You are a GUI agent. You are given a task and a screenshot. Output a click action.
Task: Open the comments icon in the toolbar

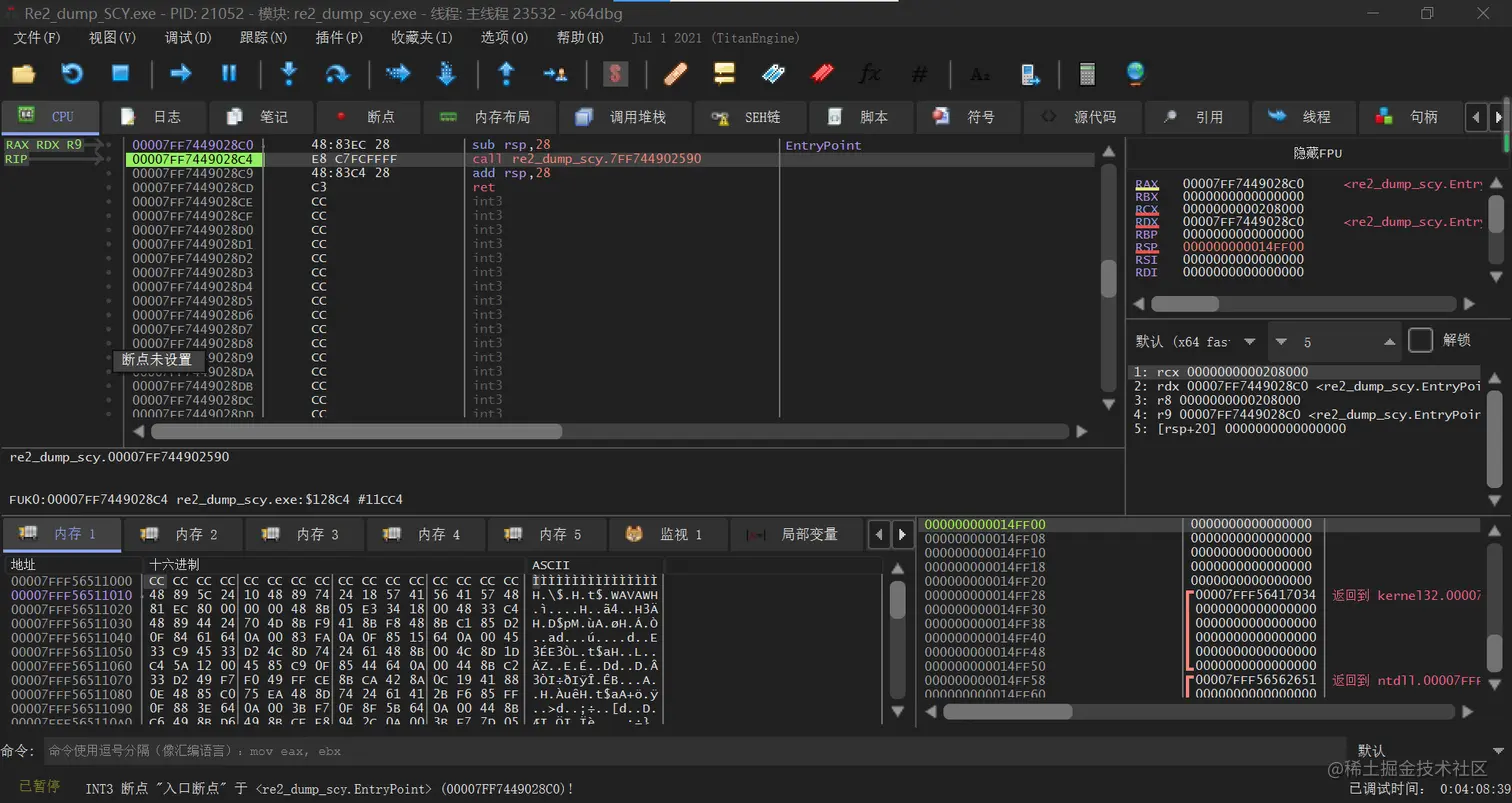724,73
